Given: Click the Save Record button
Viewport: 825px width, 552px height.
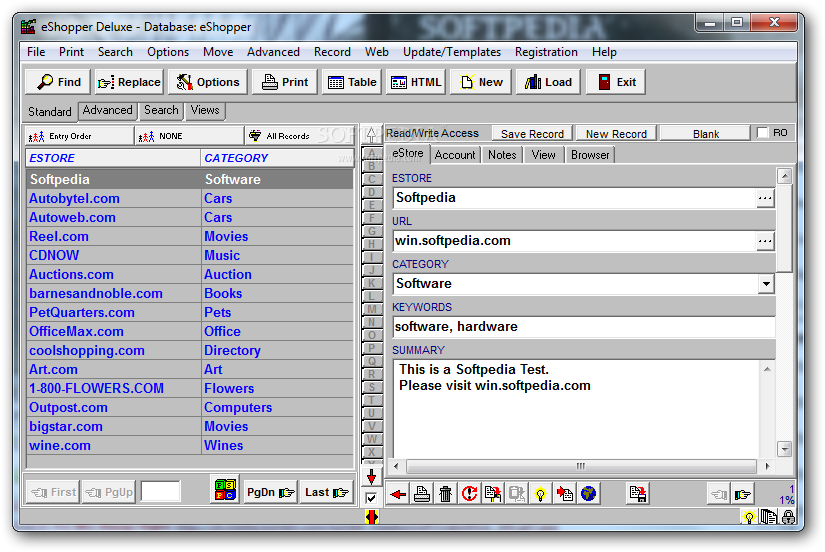Looking at the screenshot, I should (532, 134).
